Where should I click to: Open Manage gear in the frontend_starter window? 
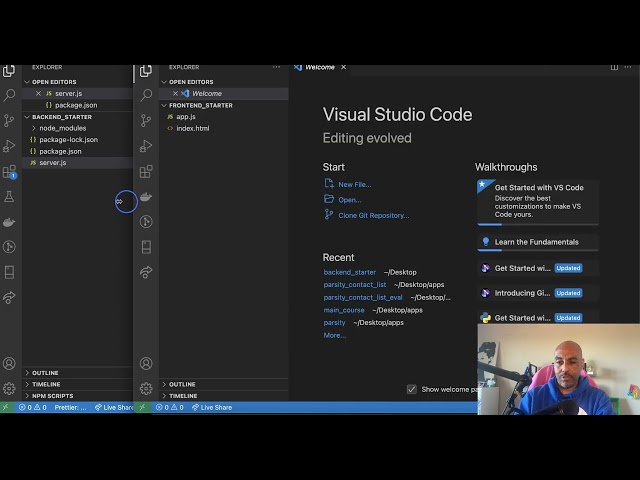(146, 388)
